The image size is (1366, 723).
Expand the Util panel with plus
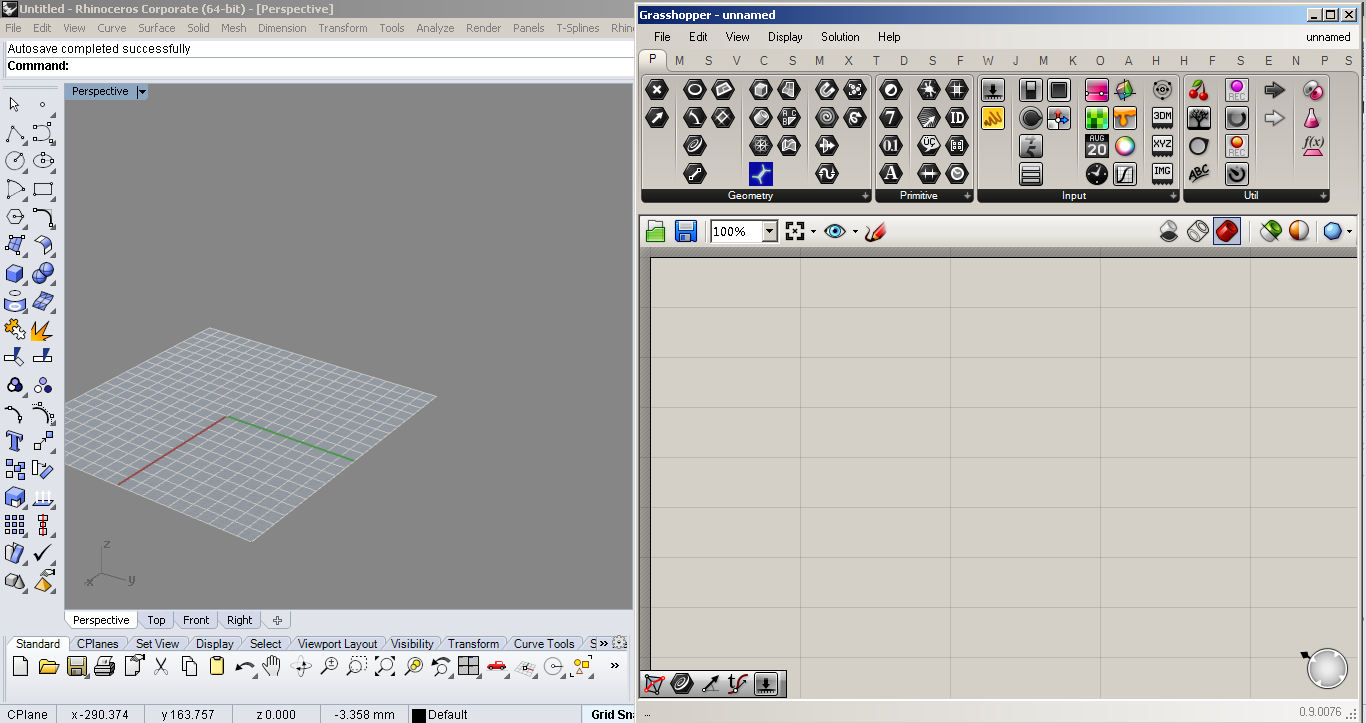(x=1323, y=196)
